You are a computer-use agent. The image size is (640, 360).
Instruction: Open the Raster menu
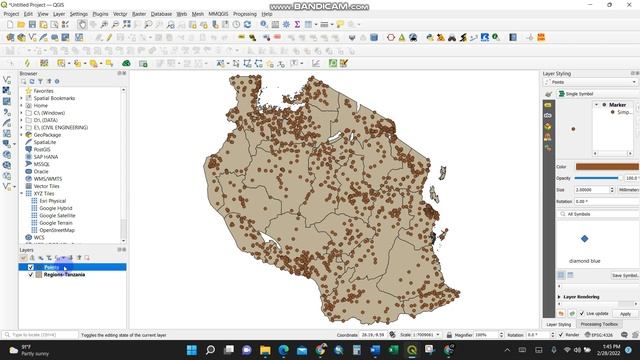coord(139,14)
